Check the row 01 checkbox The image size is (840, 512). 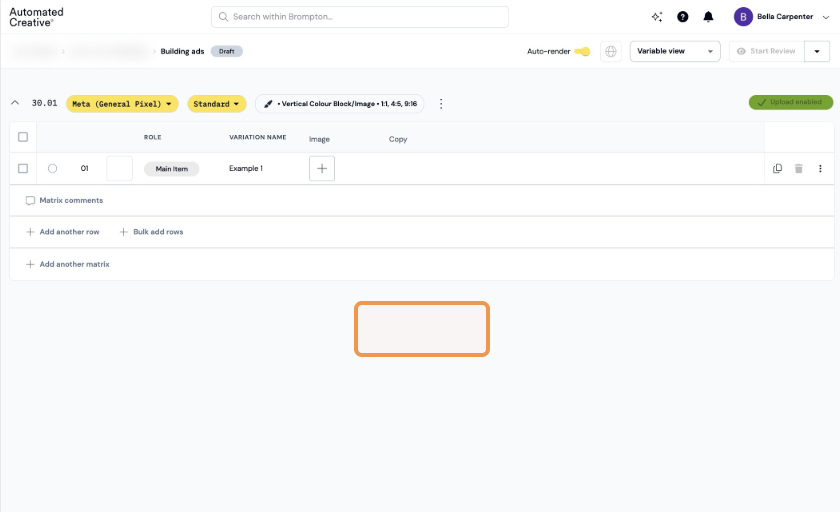(23, 169)
